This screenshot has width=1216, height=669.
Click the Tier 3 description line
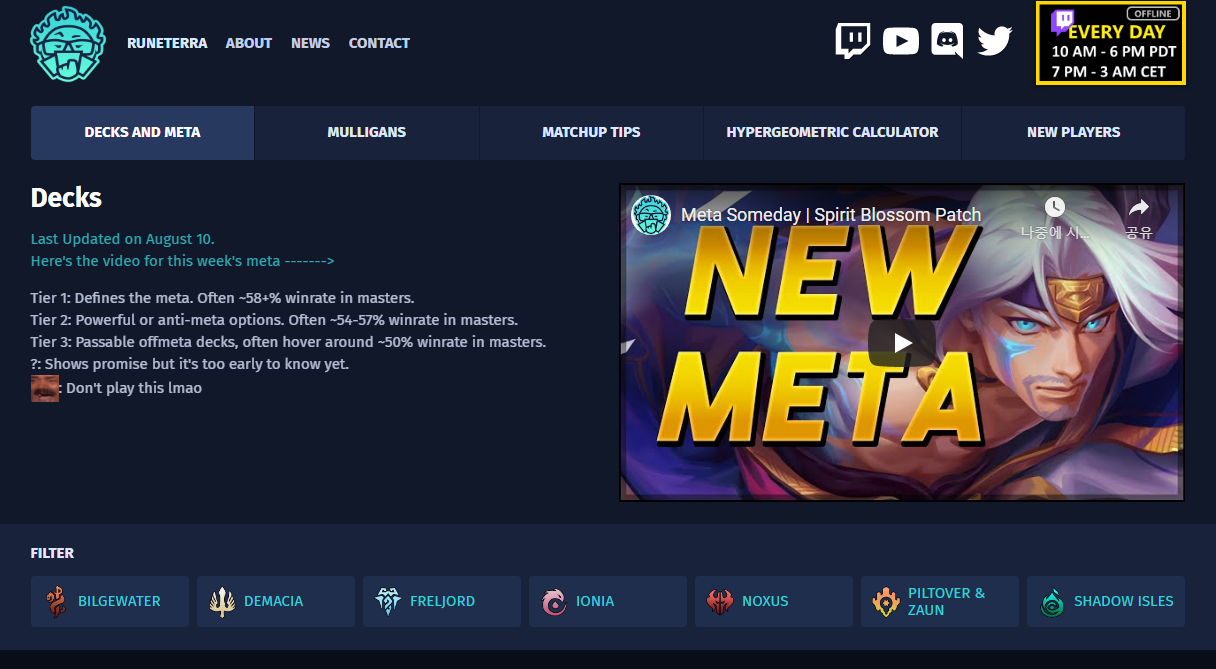[288, 342]
